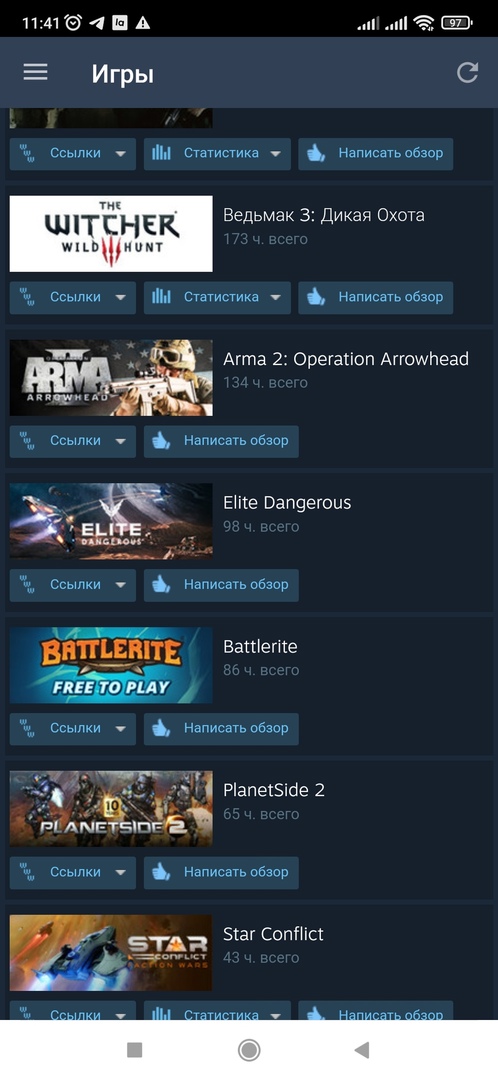Click Написать обзор for Elite Dangerous
The image size is (498, 1080).
coord(221,584)
